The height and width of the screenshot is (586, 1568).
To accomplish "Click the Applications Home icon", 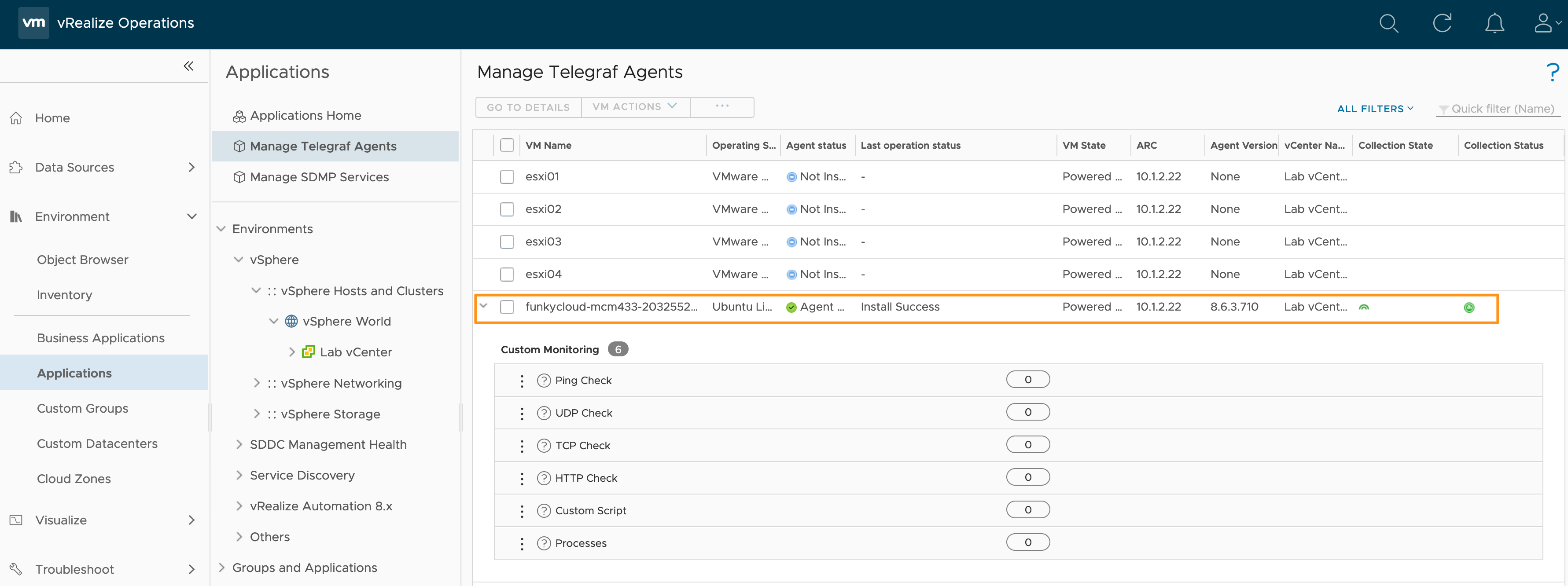I will click(239, 116).
